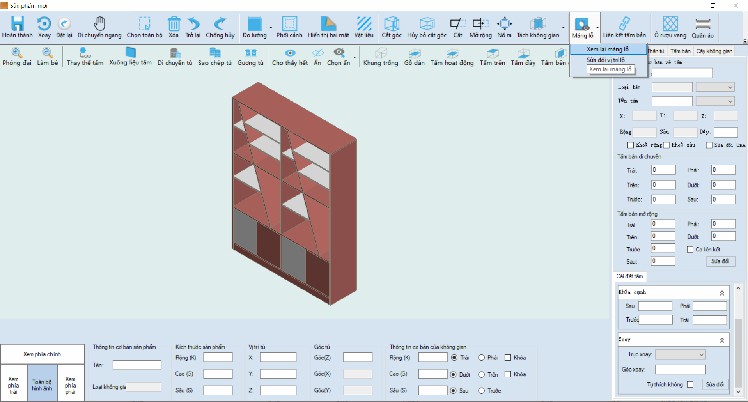Click the Liên kết tấm bên chain icon

[x=624, y=23]
